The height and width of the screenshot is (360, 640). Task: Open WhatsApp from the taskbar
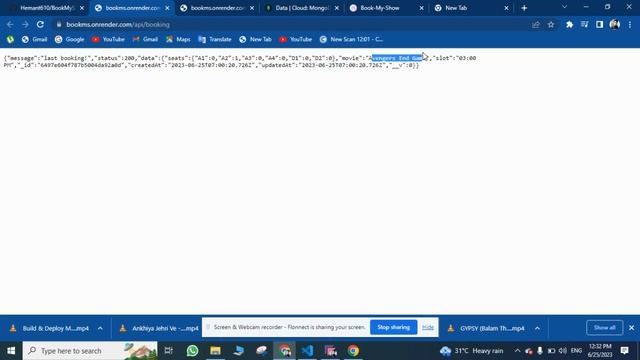coord(192,351)
